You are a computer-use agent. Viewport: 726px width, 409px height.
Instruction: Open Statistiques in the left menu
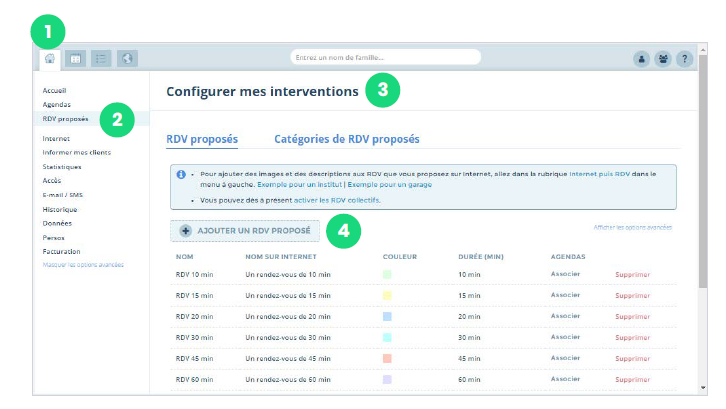click(61, 167)
